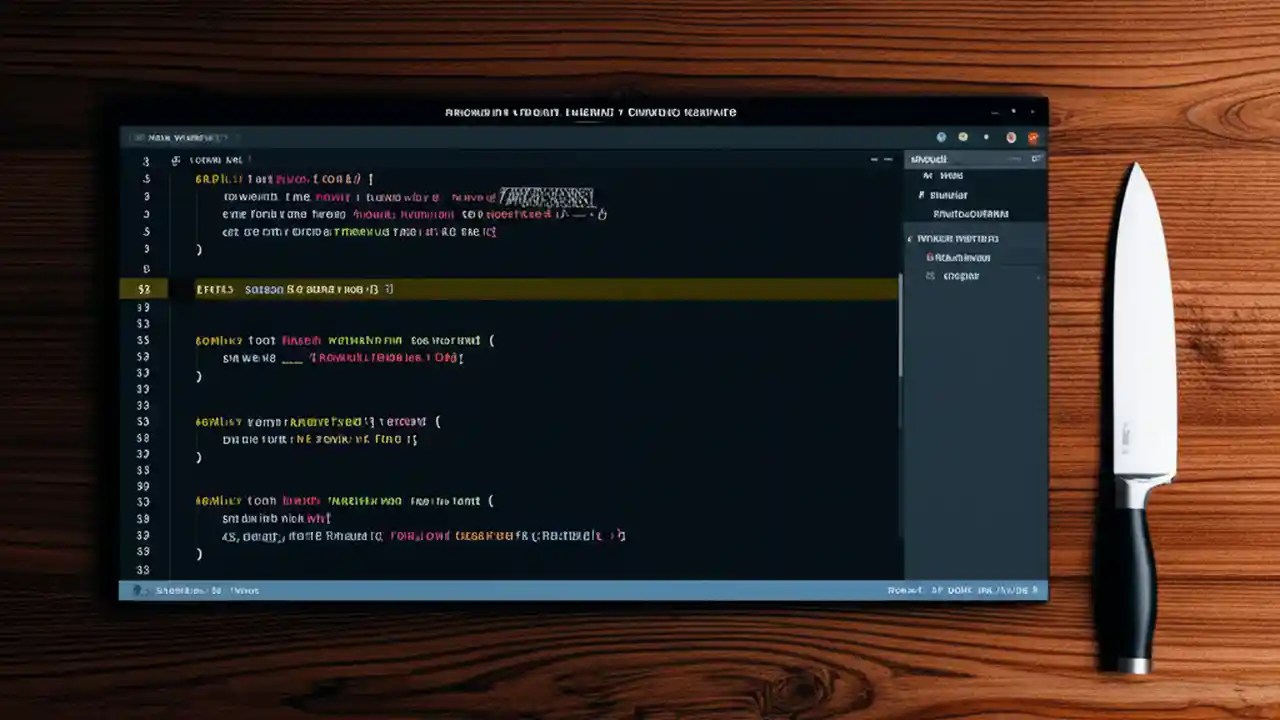Screen dimensions: 1280x720
Task: Click the orange icon in the window title bar
Action: pyautogui.click(x=1033, y=137)
